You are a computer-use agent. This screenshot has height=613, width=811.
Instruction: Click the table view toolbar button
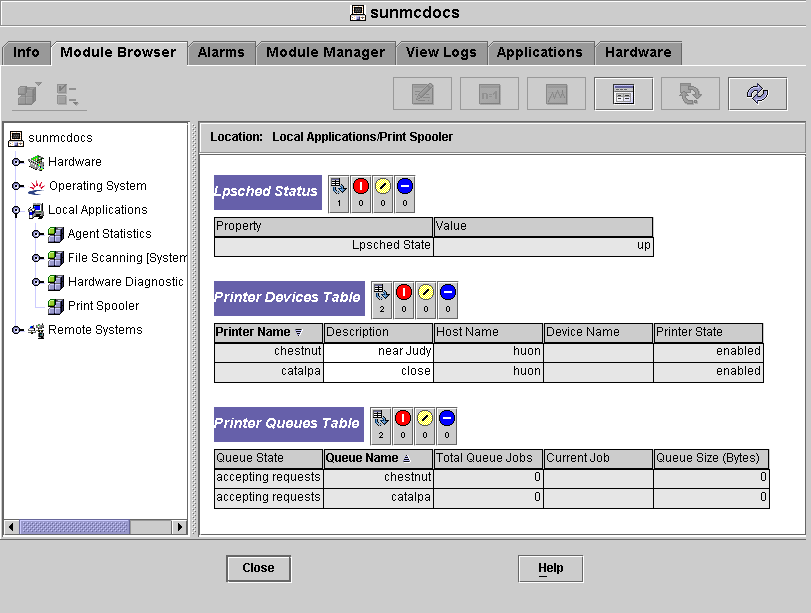pos(624,94)
